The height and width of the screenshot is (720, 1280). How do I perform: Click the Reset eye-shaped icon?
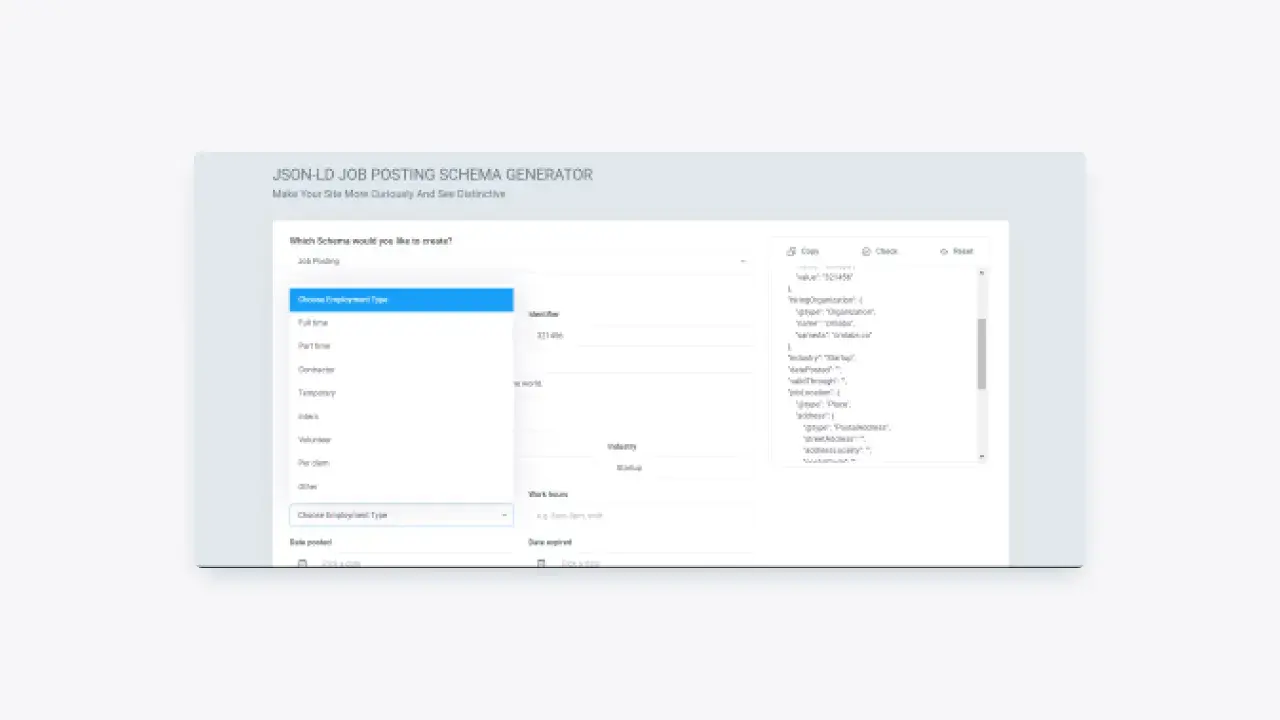click(944, 252)
